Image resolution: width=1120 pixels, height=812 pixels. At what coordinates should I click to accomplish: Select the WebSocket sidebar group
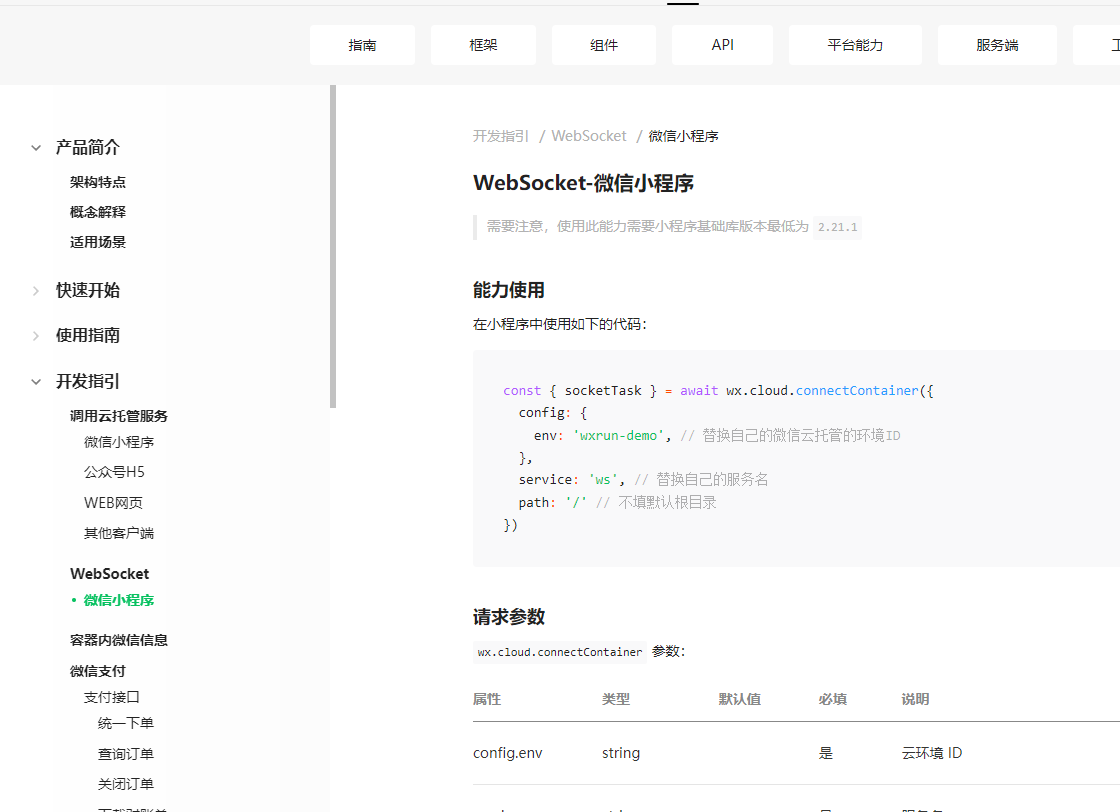point(109,573)
